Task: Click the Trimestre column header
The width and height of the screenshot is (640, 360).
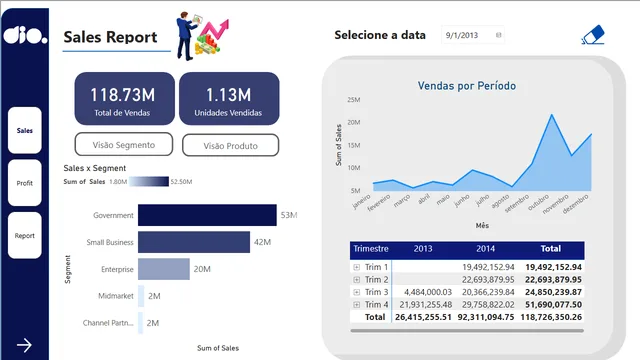Action: (371, 249)
